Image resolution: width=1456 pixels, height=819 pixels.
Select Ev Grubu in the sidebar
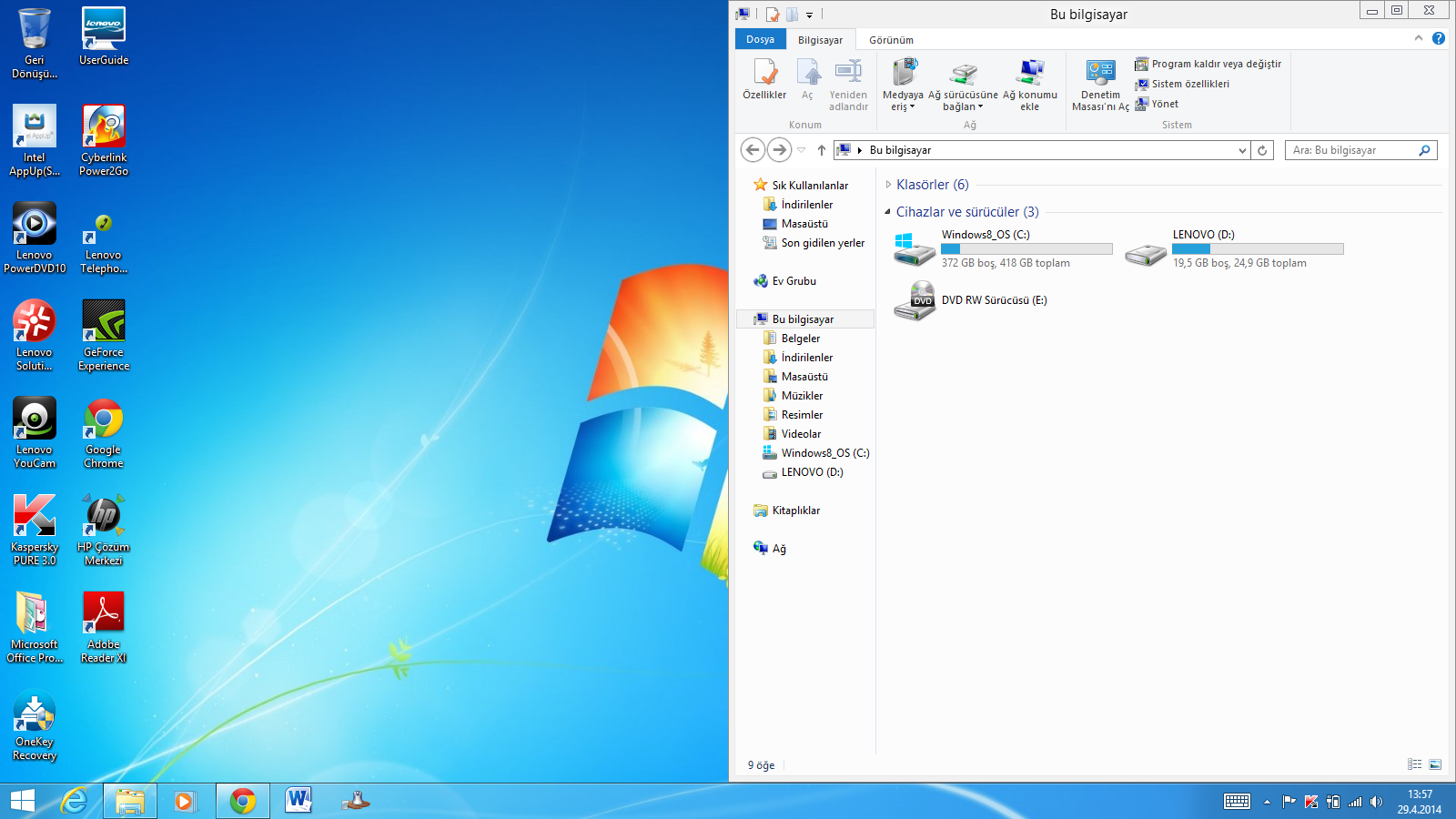(785, 281)
